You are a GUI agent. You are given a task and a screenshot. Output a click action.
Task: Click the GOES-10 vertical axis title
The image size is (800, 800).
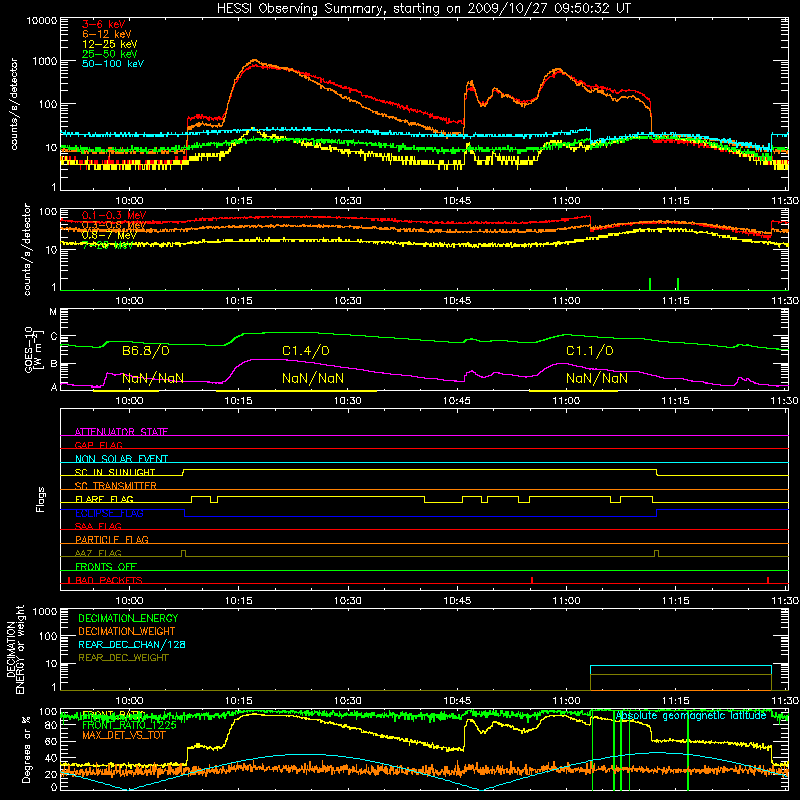point(32,349)
